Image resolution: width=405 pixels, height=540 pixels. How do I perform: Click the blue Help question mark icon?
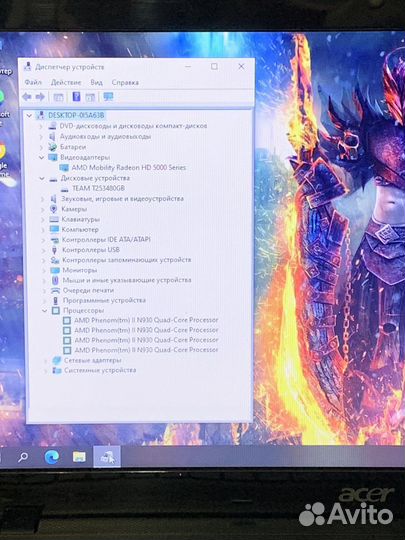pyautogui.click(x=76, y=97)
